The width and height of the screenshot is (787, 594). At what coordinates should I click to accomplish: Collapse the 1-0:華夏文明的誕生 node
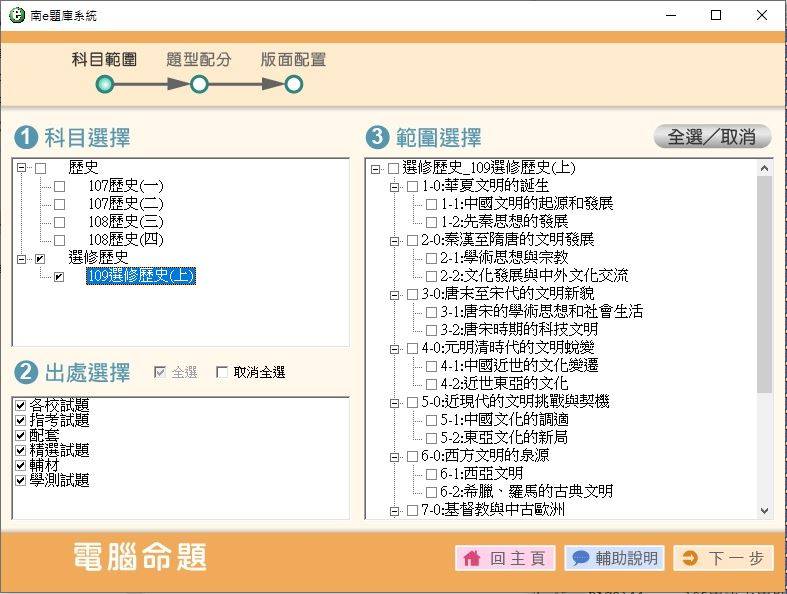pyautogui.click(x=395, y=187)
